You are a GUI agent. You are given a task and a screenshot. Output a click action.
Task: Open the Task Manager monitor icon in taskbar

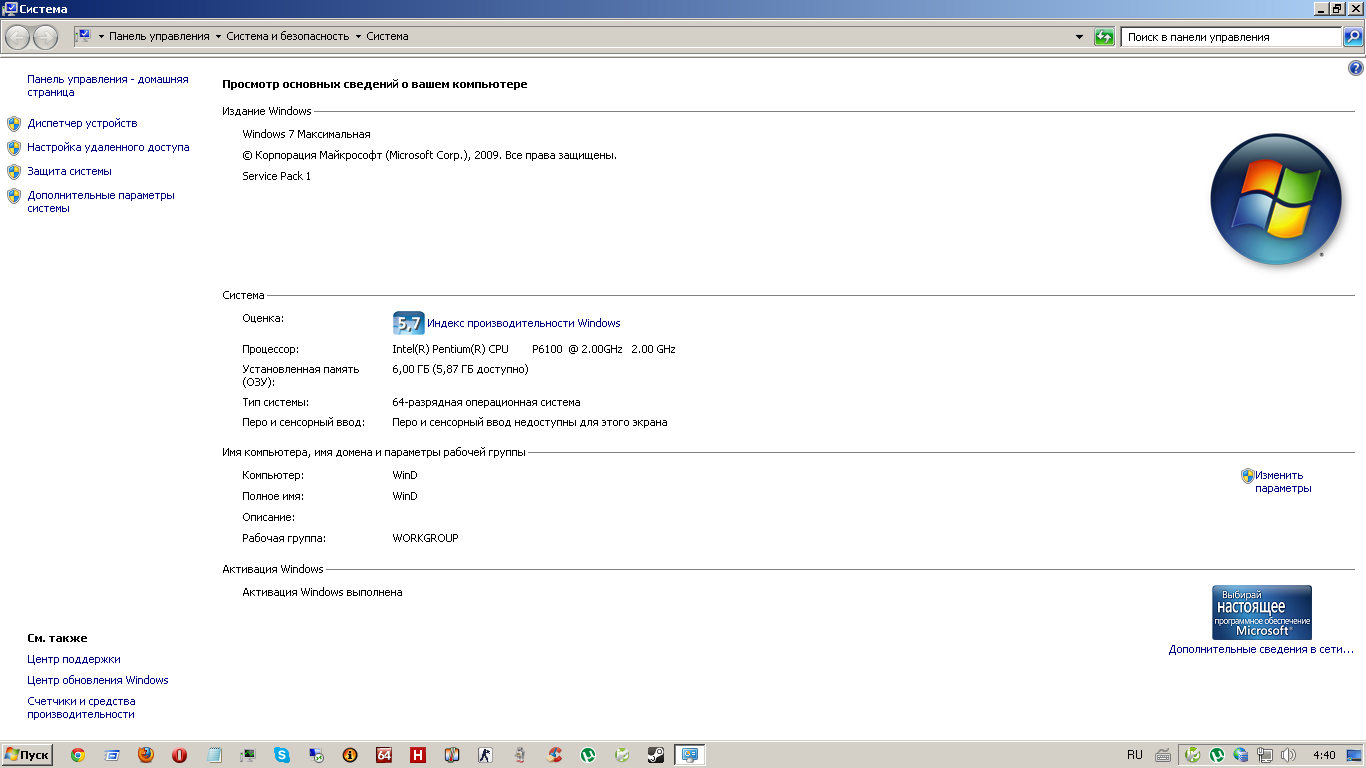coord(248,755)
